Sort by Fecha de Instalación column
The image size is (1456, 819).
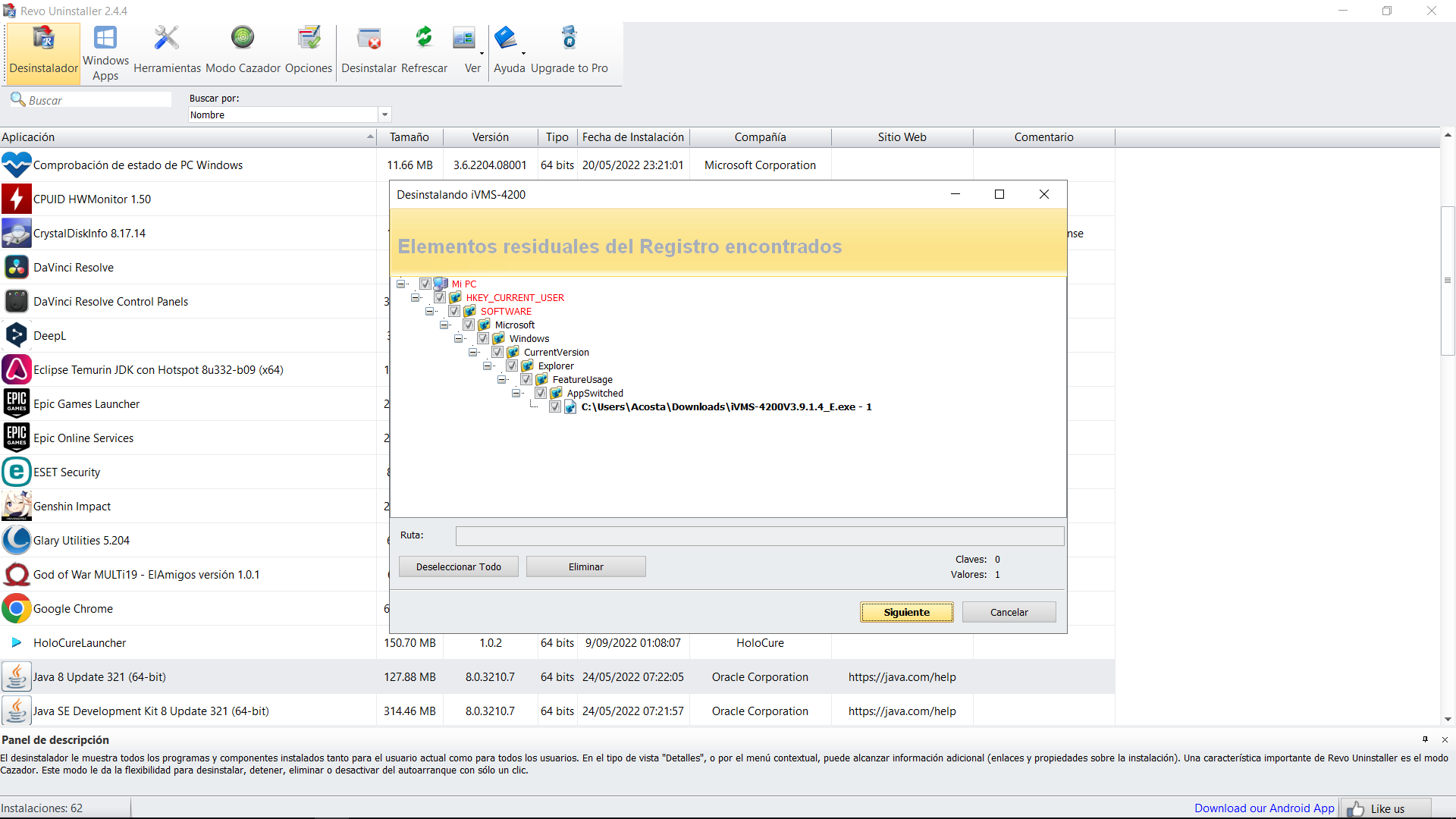[x=633, y=137]
